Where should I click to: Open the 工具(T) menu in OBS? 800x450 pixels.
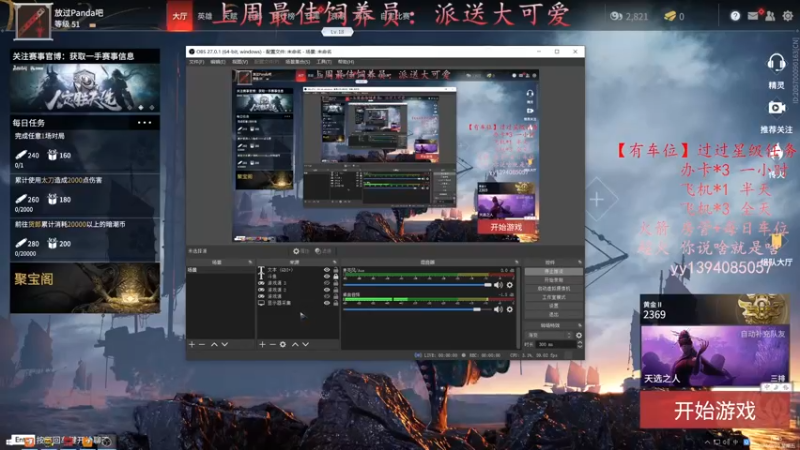(324, 62)
